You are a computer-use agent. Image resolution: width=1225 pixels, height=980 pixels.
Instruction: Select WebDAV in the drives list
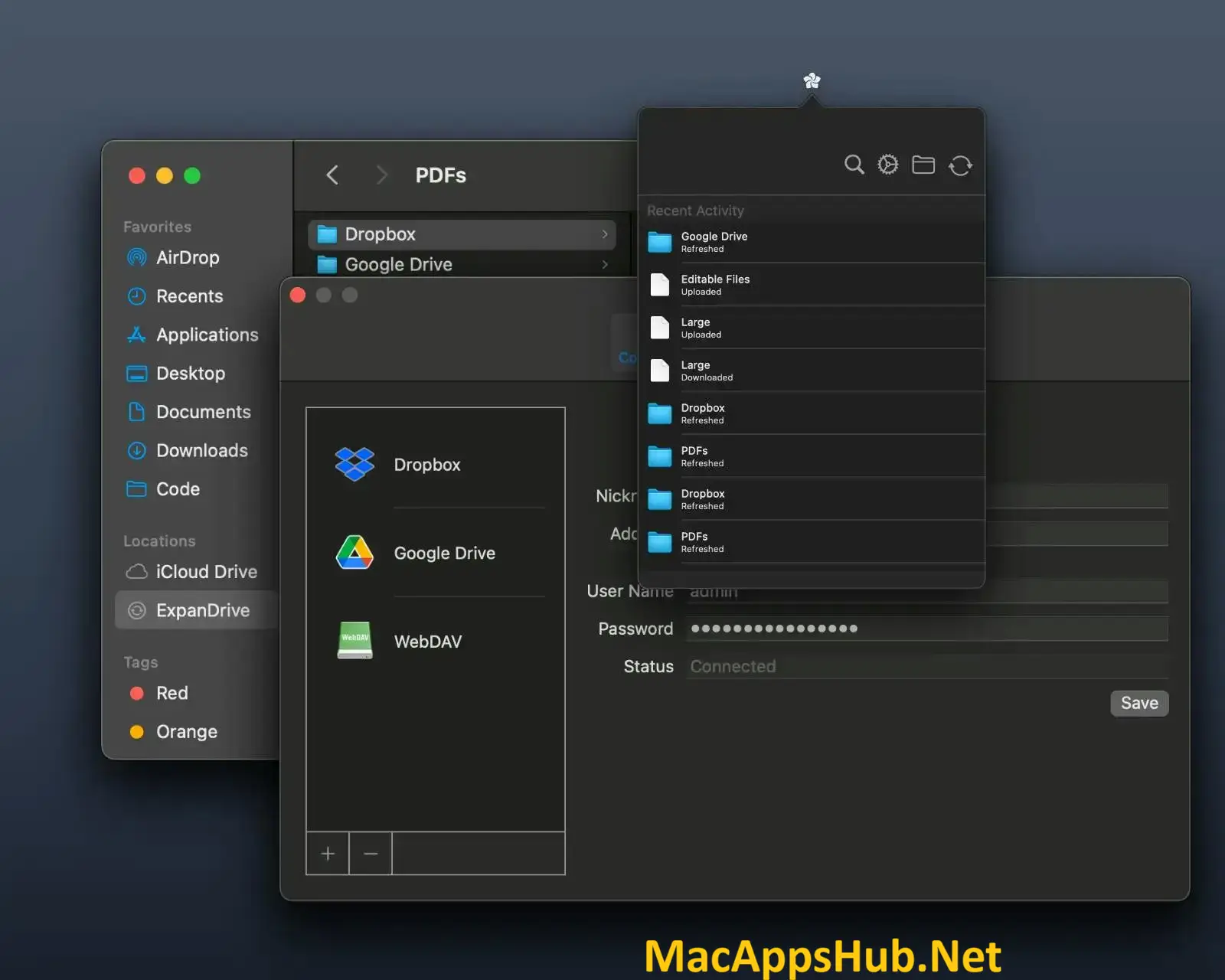click(436, 642)
